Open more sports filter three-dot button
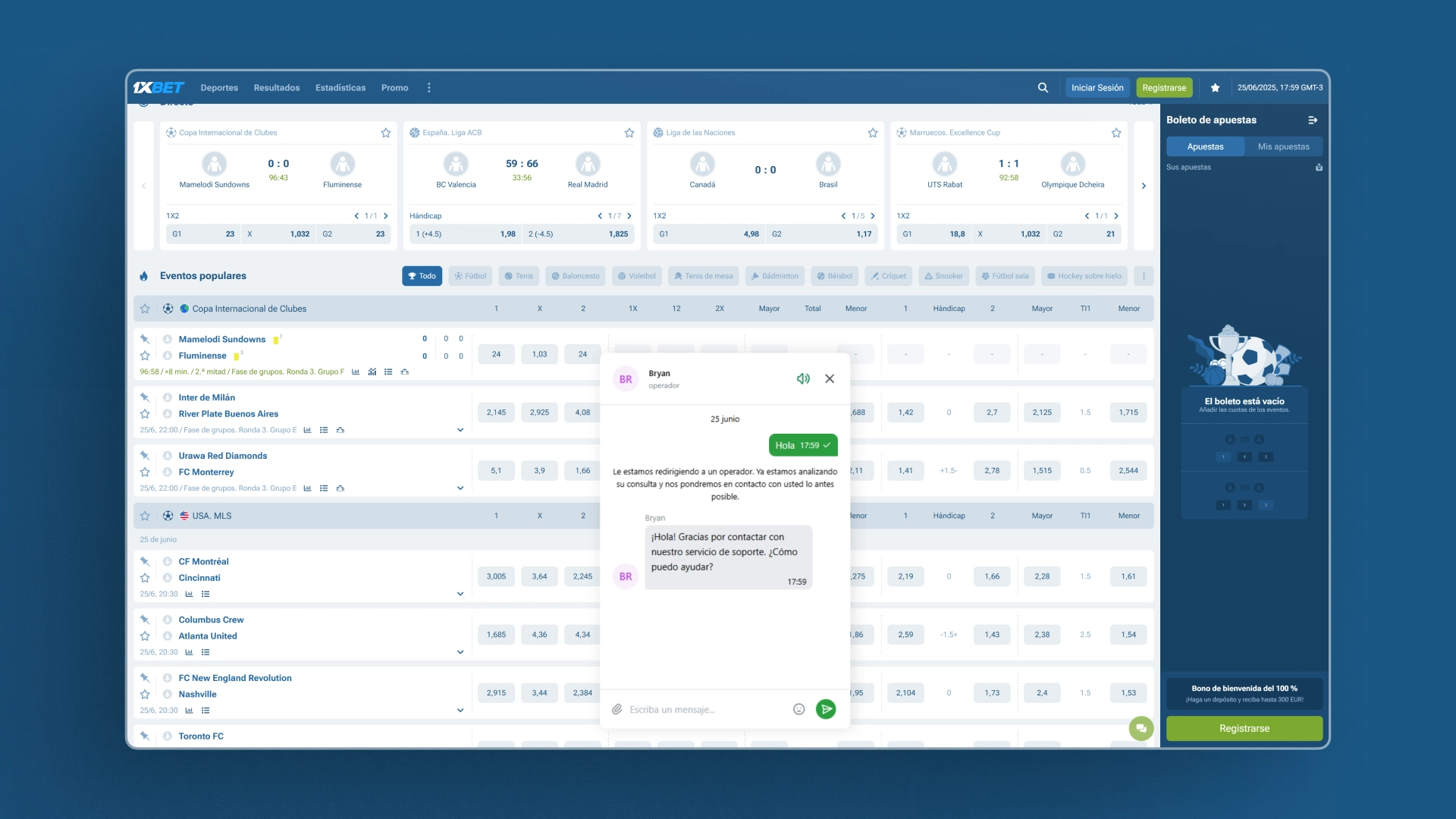Viewport: 1456px width, 819px height. click(x=1144, y=276)
